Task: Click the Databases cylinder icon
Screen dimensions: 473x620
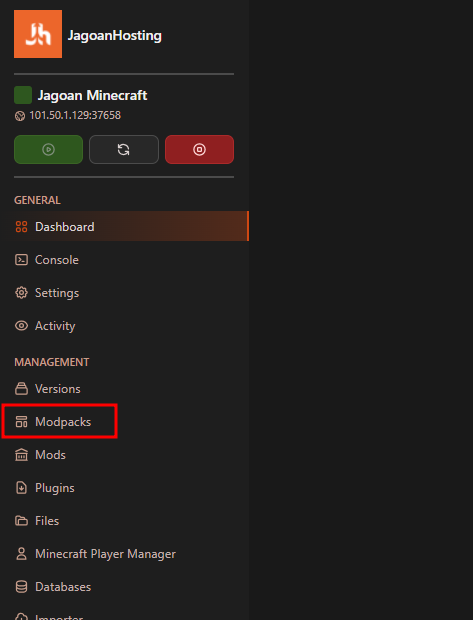Action: pos(21,587)
